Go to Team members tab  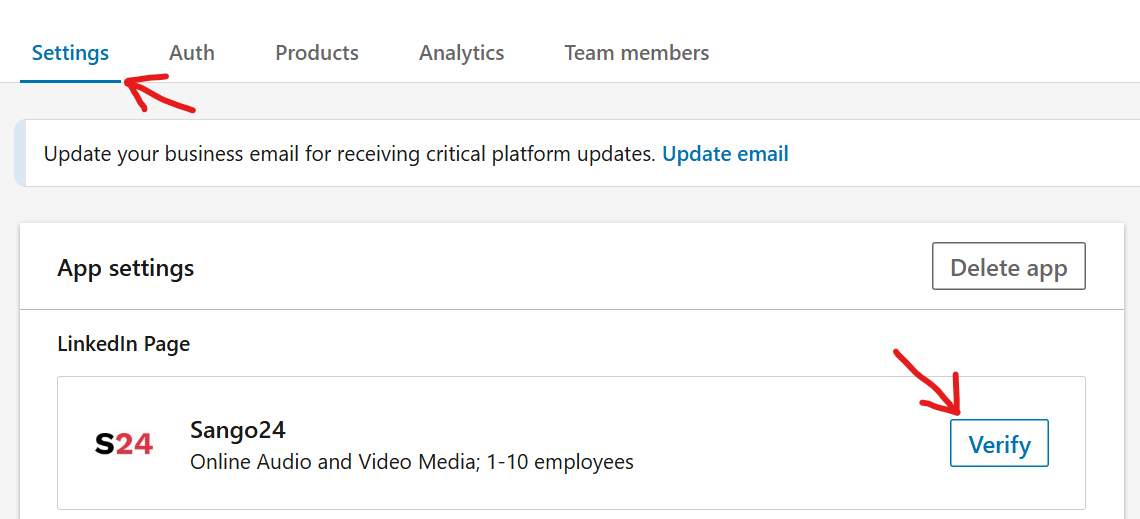pos(637,53)
